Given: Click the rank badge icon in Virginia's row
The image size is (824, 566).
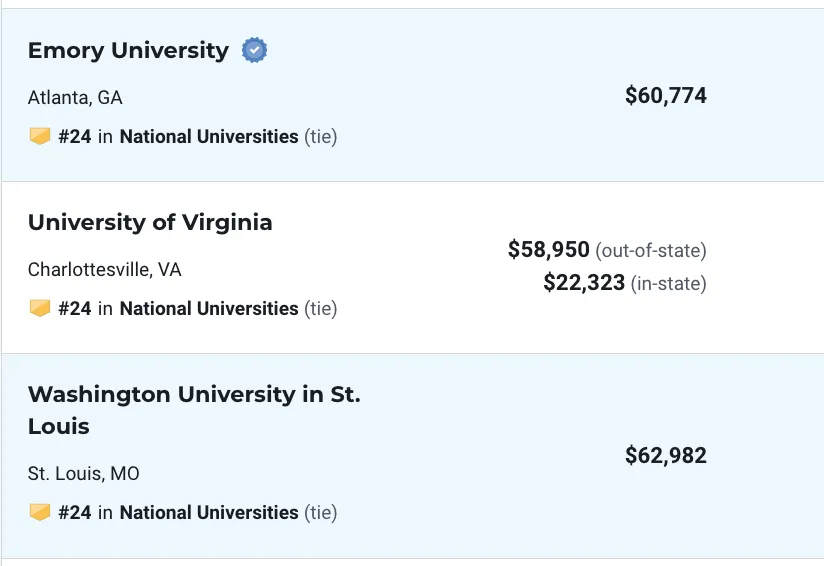Looking at the screenshot, I should pos(39,308).
